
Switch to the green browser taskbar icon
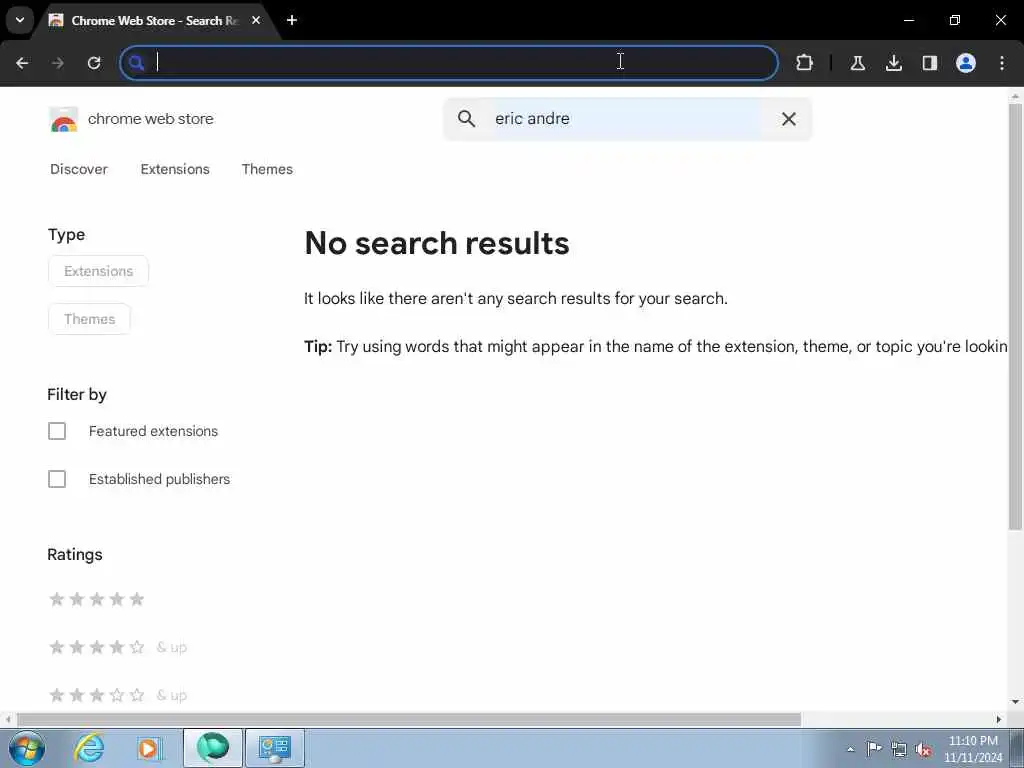point(213,748)
